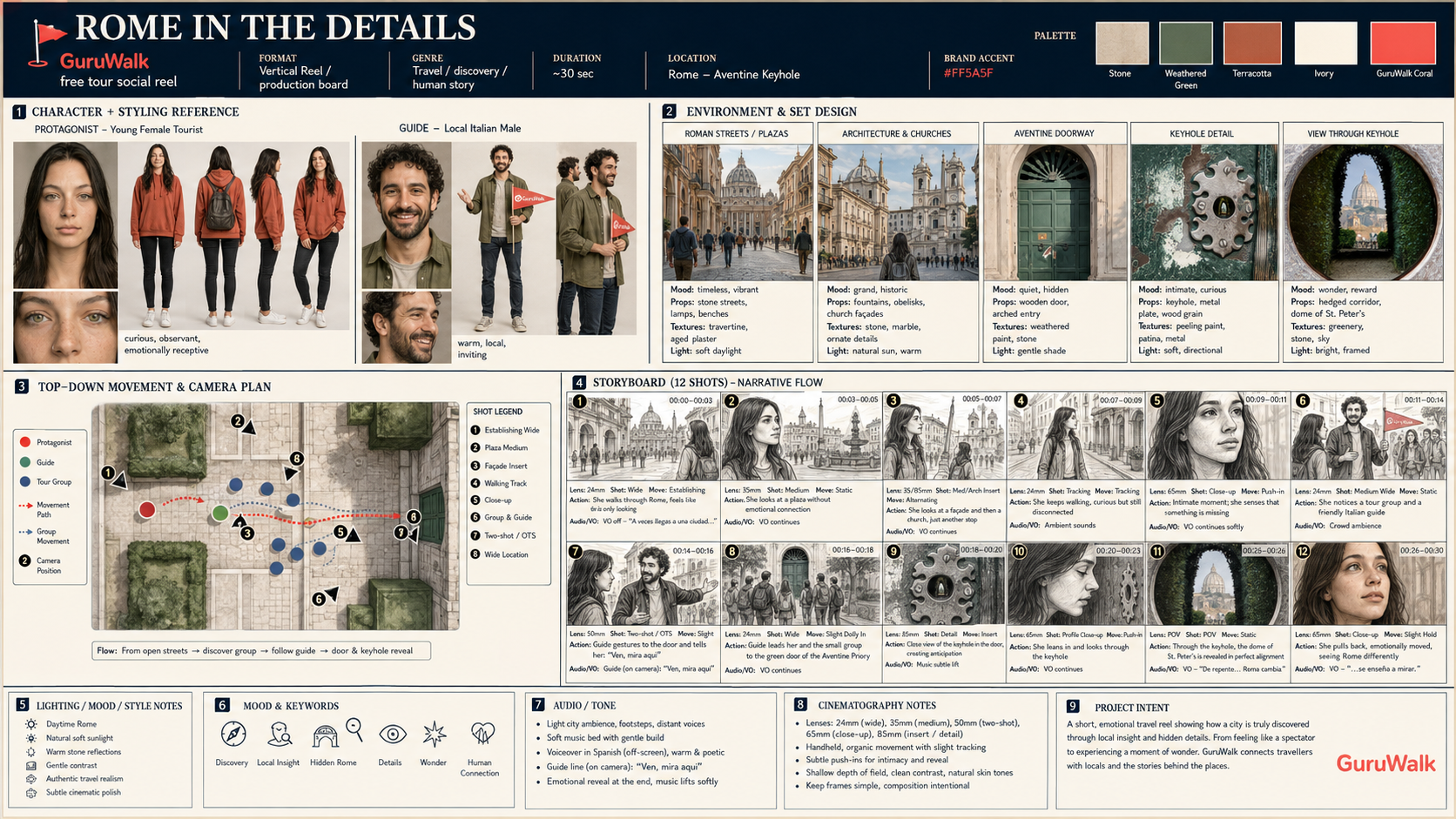
Task: Open the Aventine Doorway environment panel
Action: pyautogui.click(x=1055, y=242)
